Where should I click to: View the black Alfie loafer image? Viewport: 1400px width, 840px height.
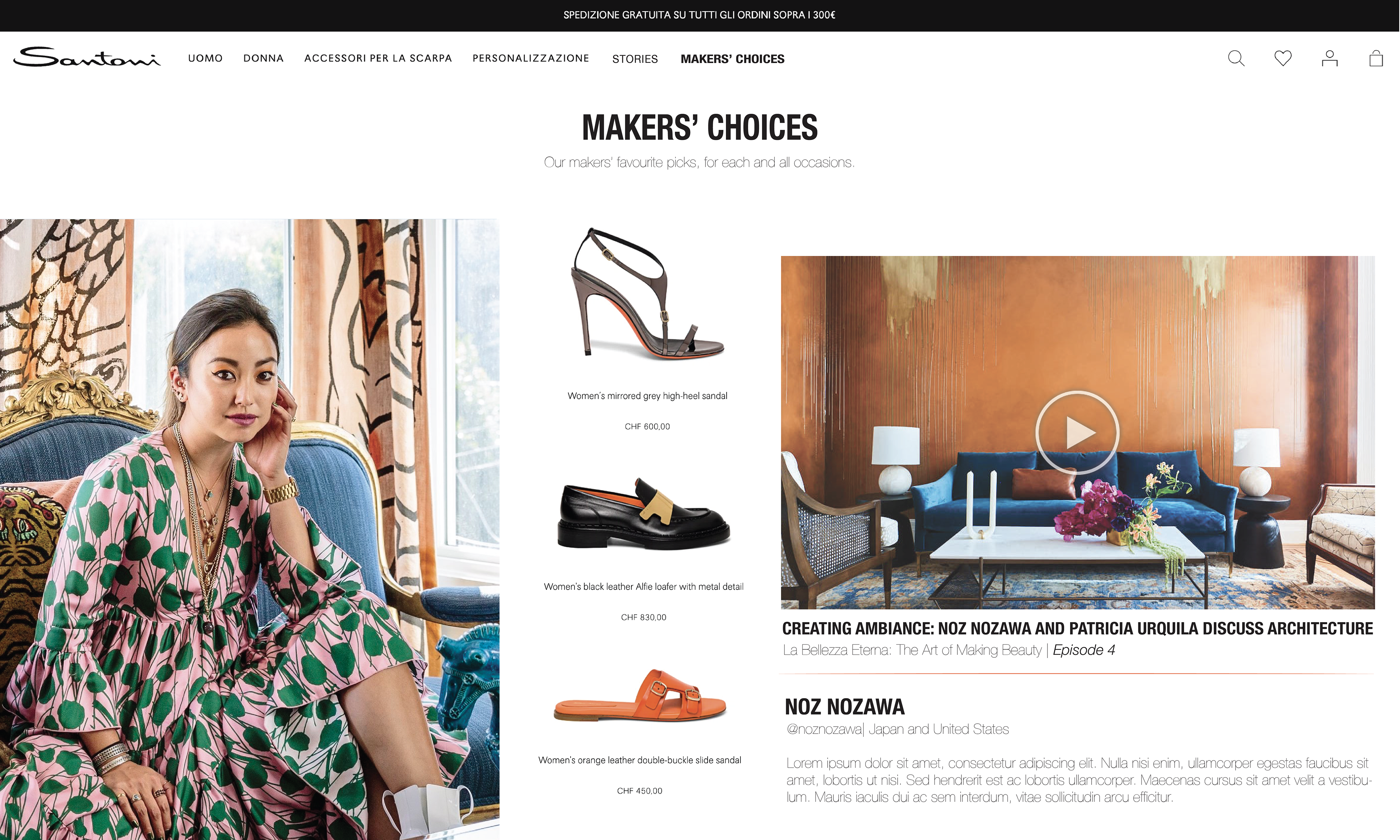(x=643, y=513)
